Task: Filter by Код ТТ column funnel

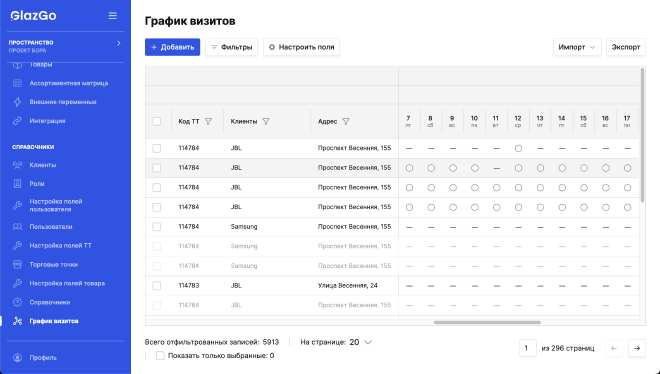Action: [208, 122]
